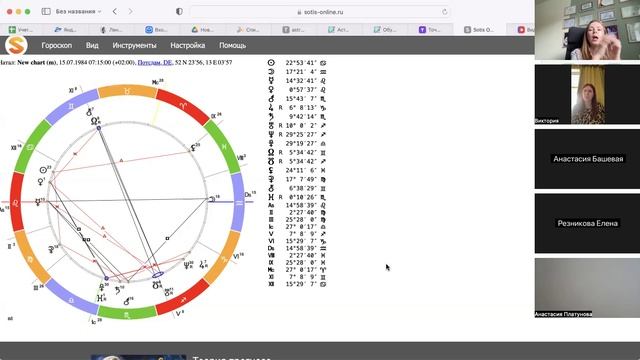Select the Sotis Online active tab
Image resolution: width=640 pixels, height=360 pixels.
(479, 29)
